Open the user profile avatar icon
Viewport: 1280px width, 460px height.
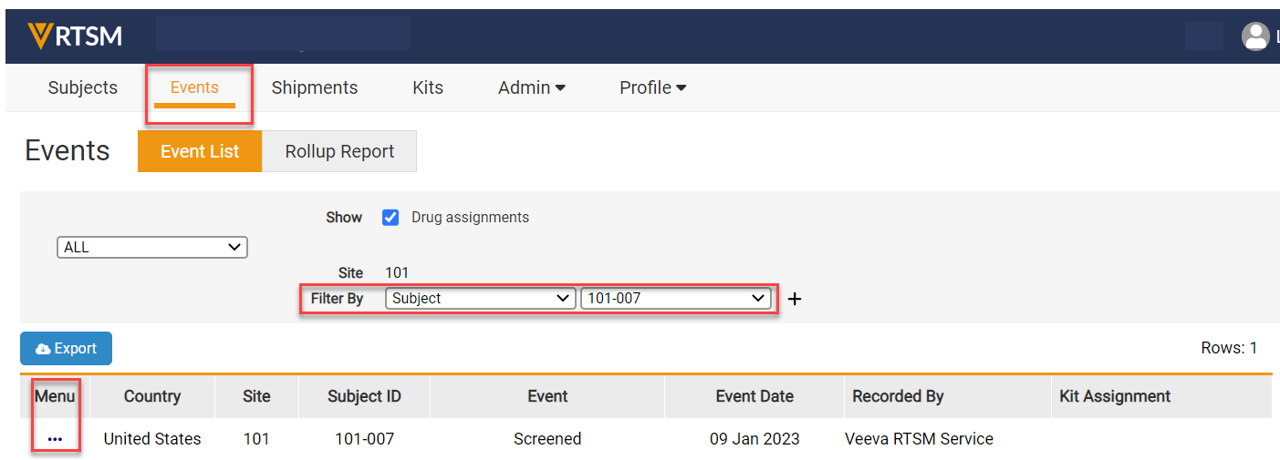(1255, 37)
